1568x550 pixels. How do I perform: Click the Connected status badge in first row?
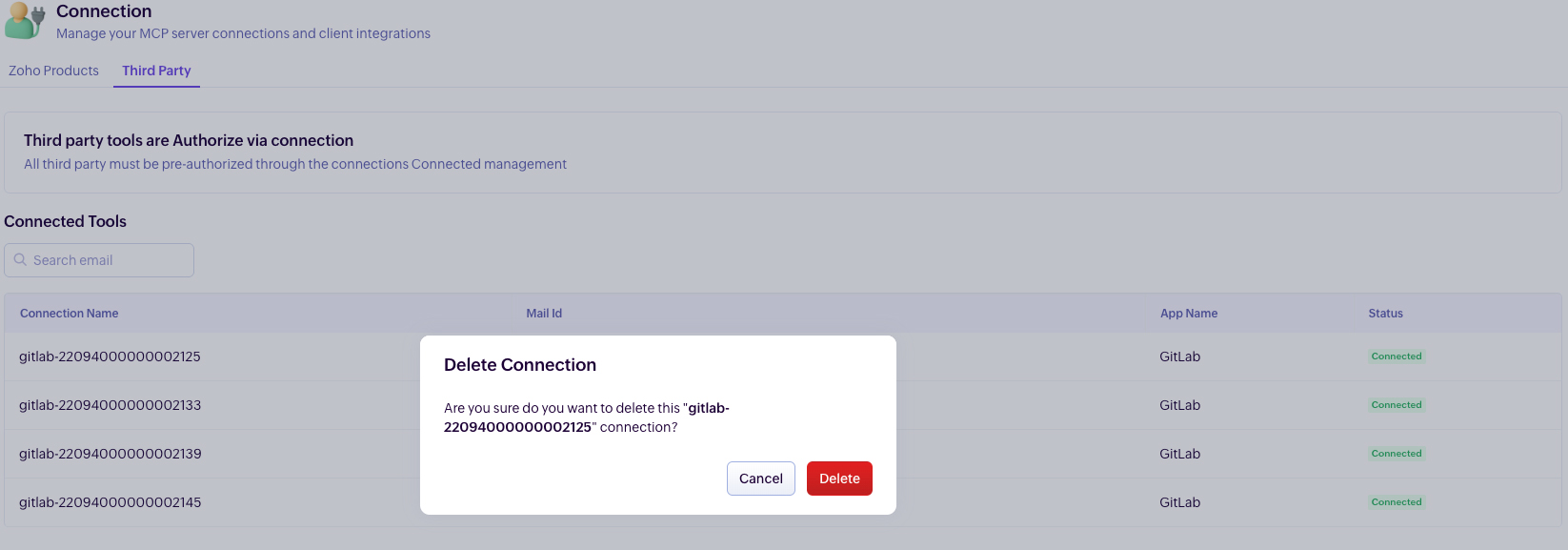click(x=1397, y=356)
